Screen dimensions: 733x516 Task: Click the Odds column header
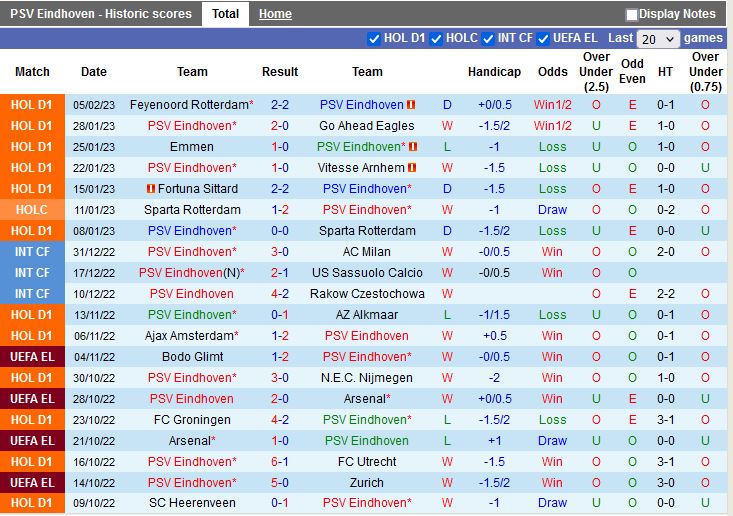(553, 72)
